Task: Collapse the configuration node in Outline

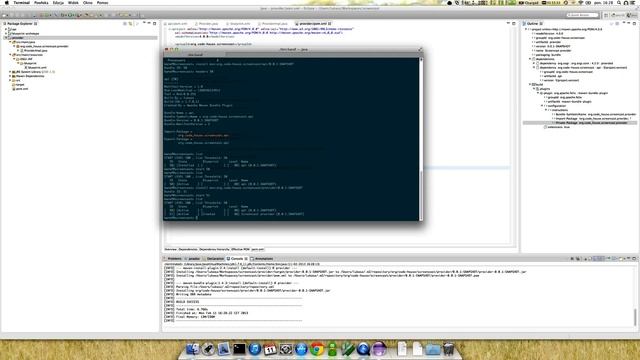Action: (542, 106)
